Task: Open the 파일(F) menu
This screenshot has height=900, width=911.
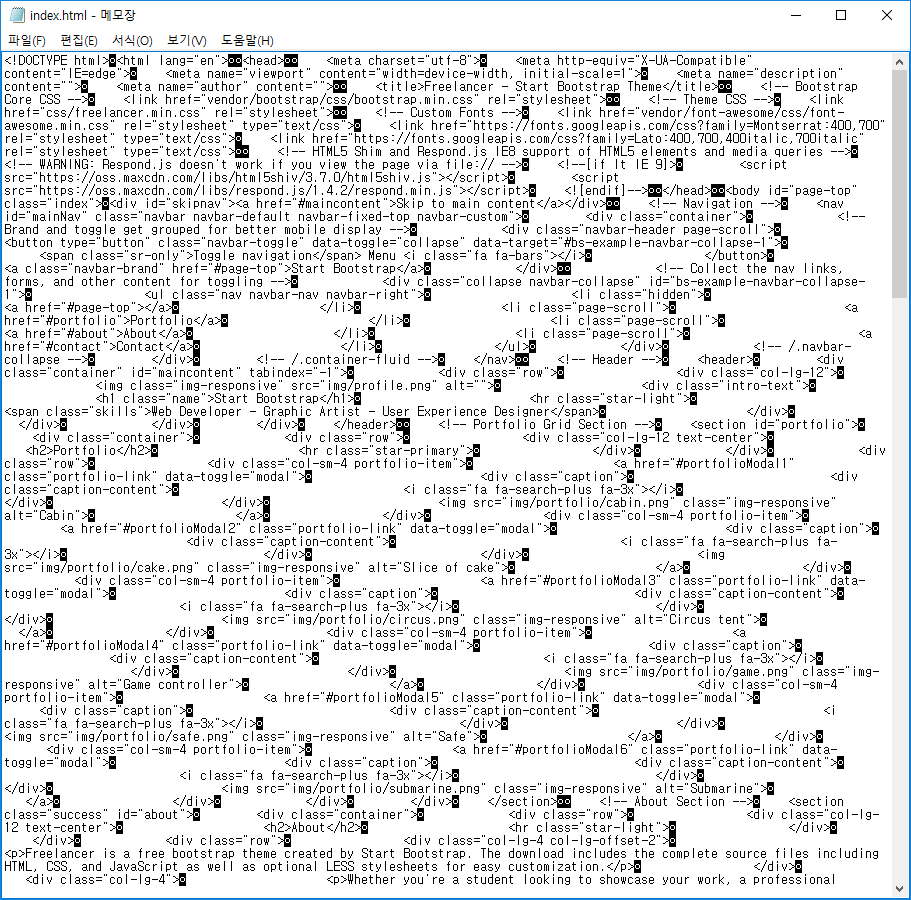Action: pos(27,40)
